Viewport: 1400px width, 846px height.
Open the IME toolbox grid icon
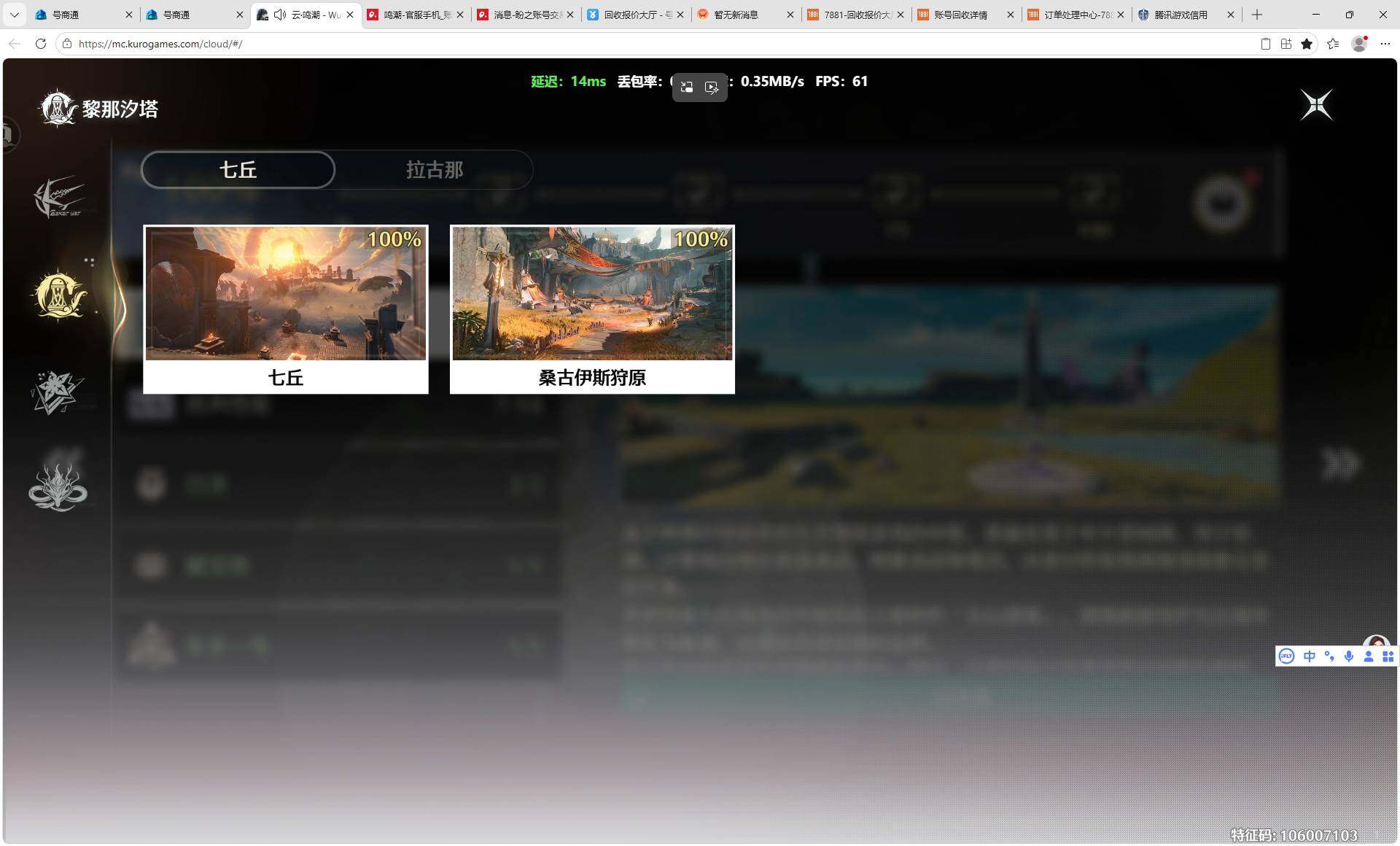pyautogui.click(x=1388, y=656)
